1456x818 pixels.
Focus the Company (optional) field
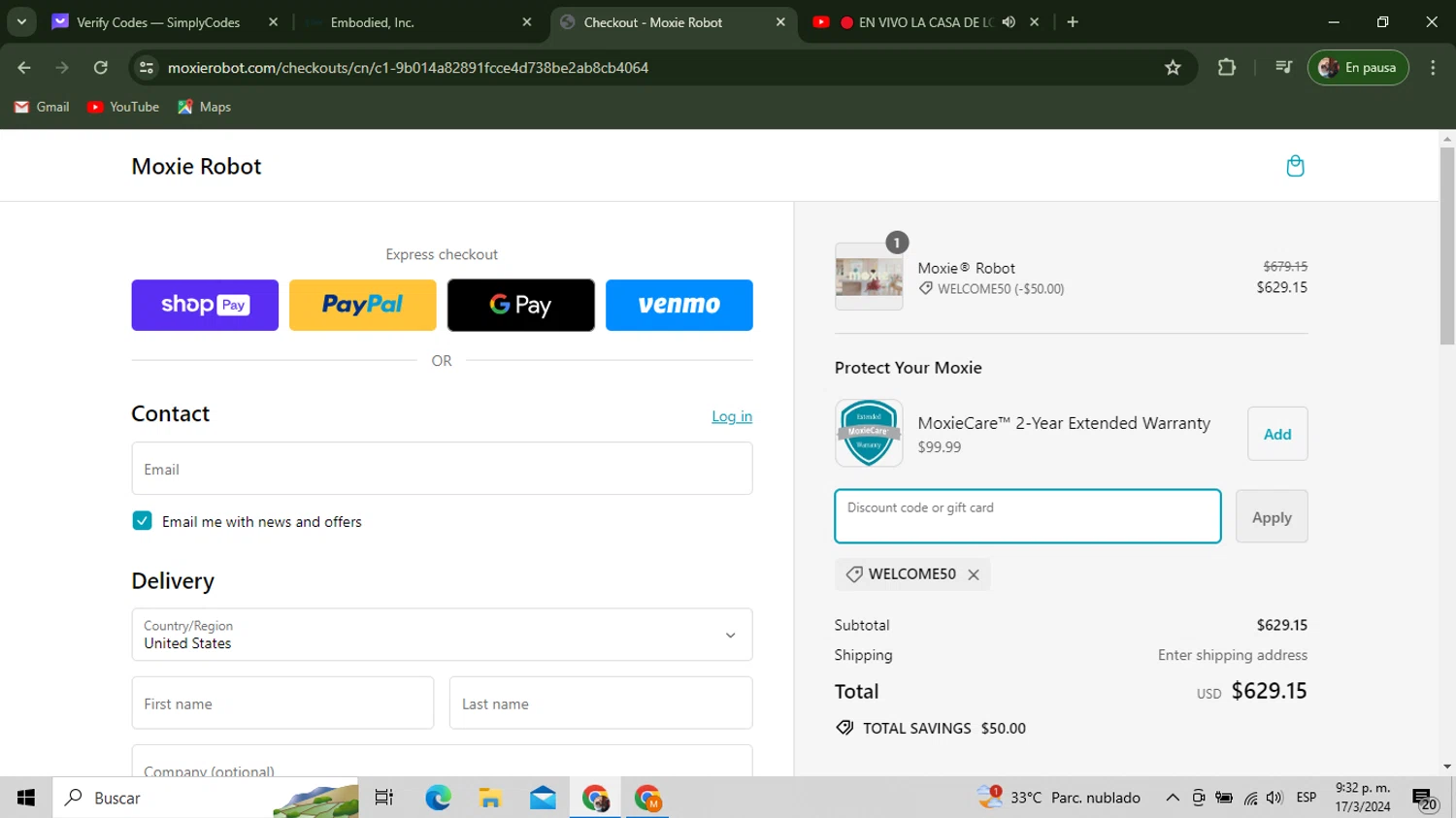[442, 761]
